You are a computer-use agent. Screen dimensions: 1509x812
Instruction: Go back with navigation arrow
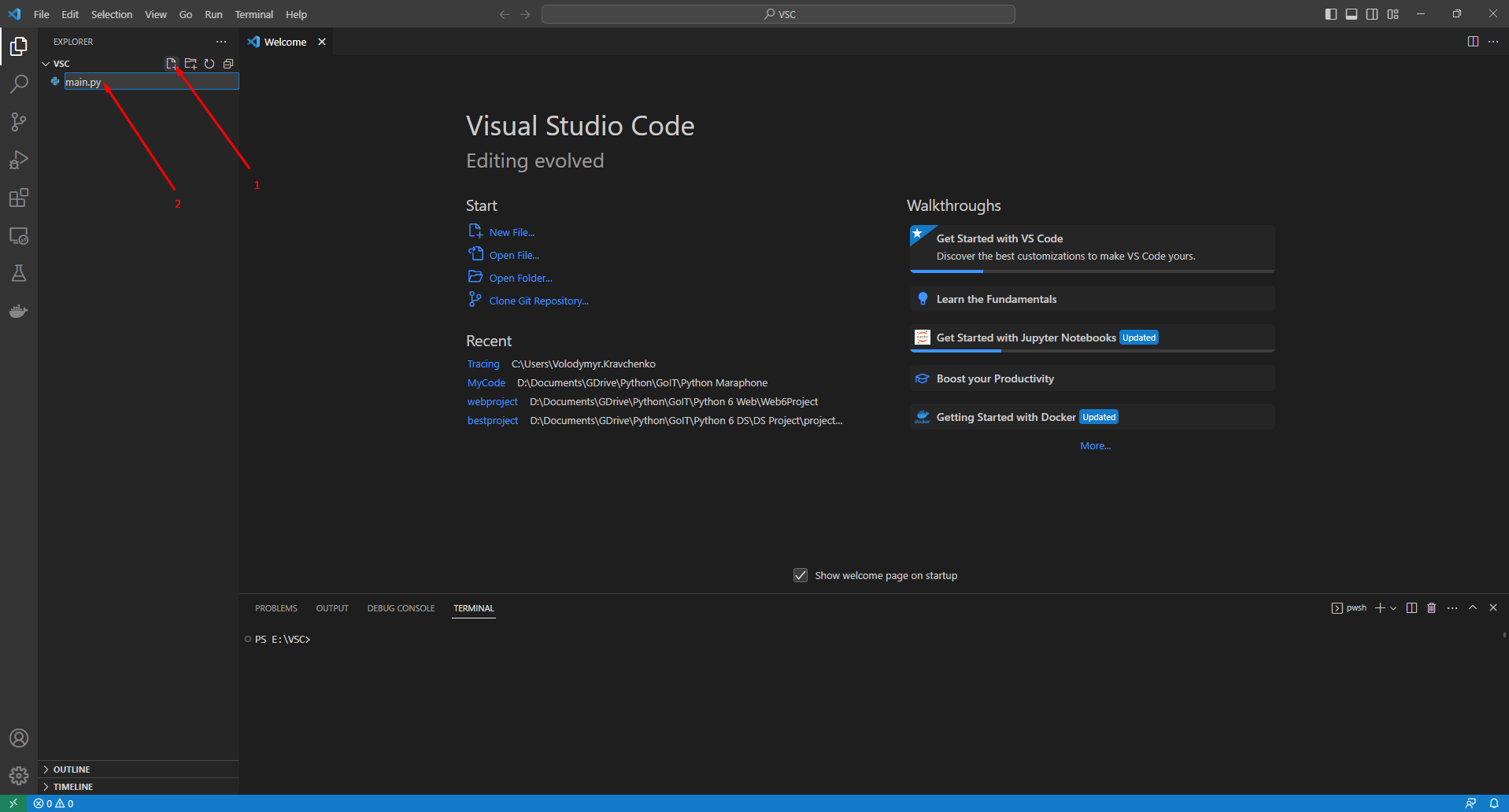(x=505, y=14)
